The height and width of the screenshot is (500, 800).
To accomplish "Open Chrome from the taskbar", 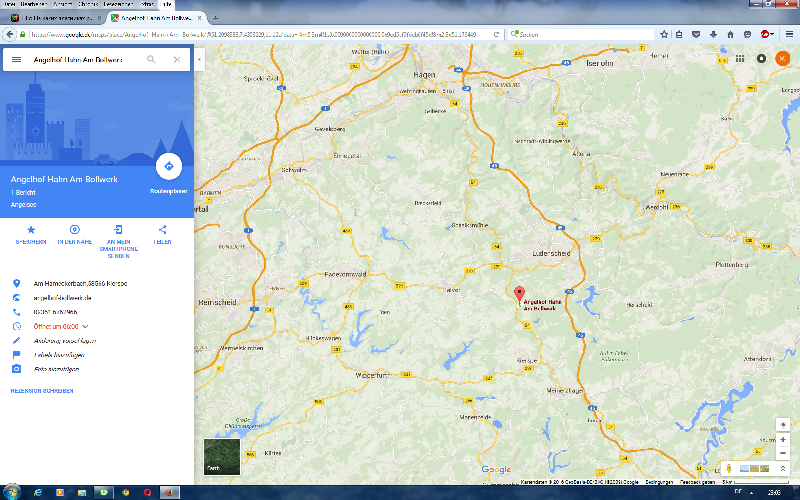I will click(126, 492).
